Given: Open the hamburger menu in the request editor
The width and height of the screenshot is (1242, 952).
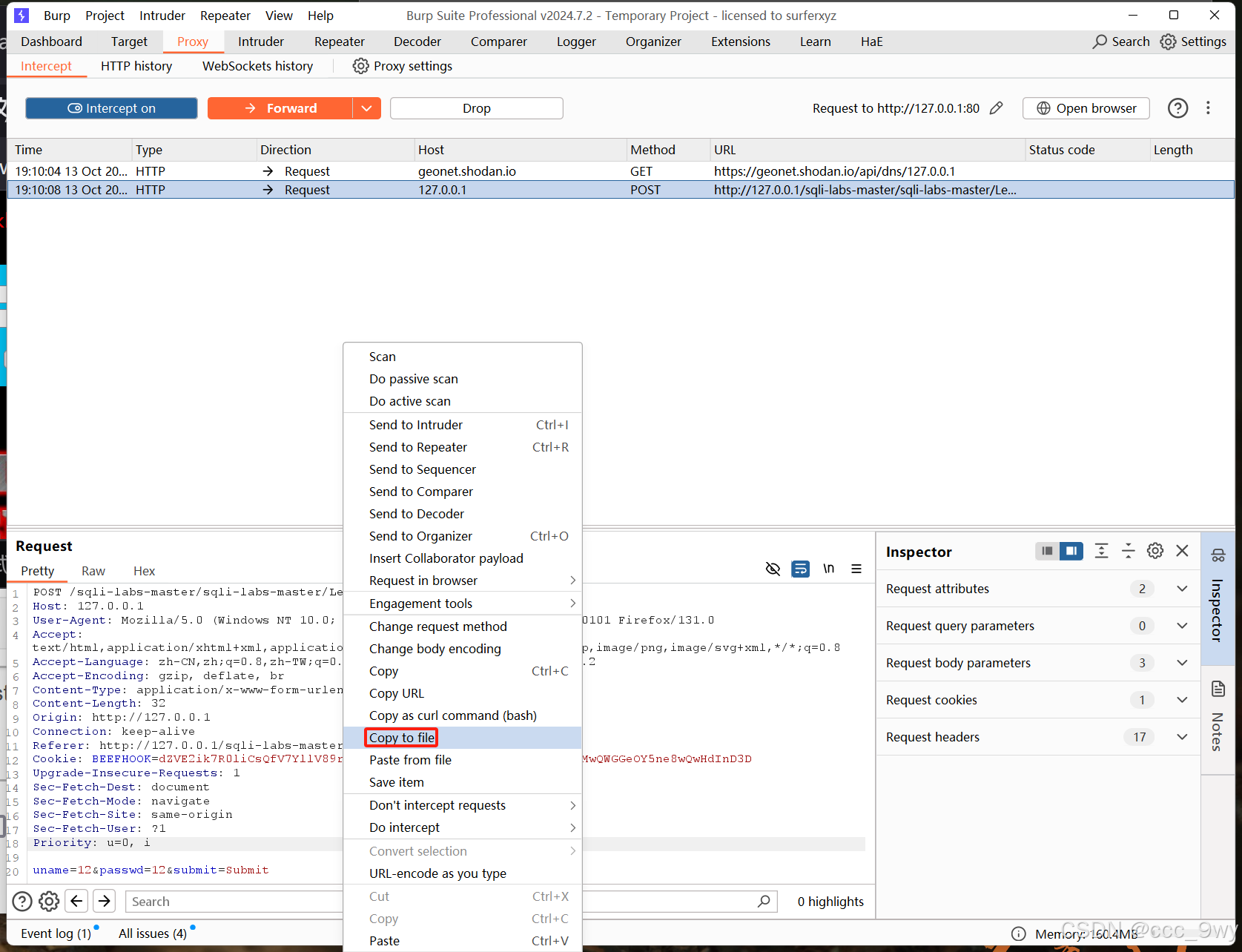Looking at the screenshot, I should pyautogui.click(x=856, y=569).
